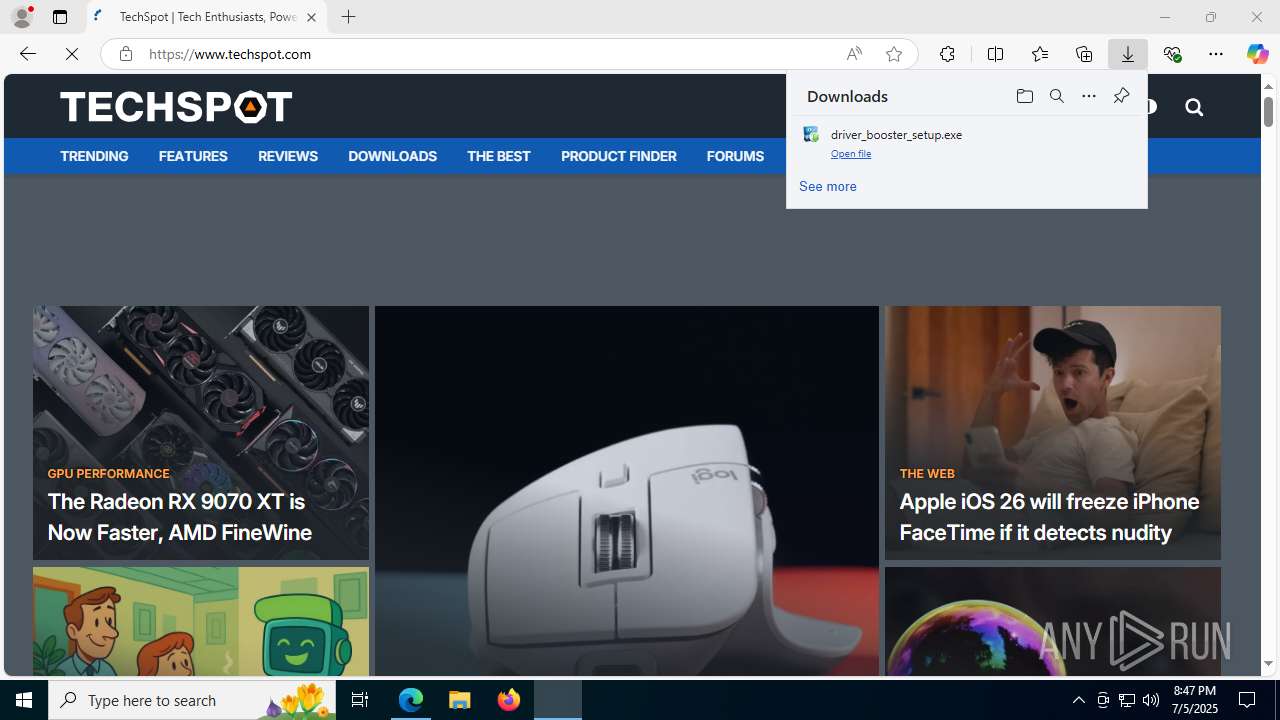
Task: Open the PRODUCT FINDER menu
Action: [618, 156]
